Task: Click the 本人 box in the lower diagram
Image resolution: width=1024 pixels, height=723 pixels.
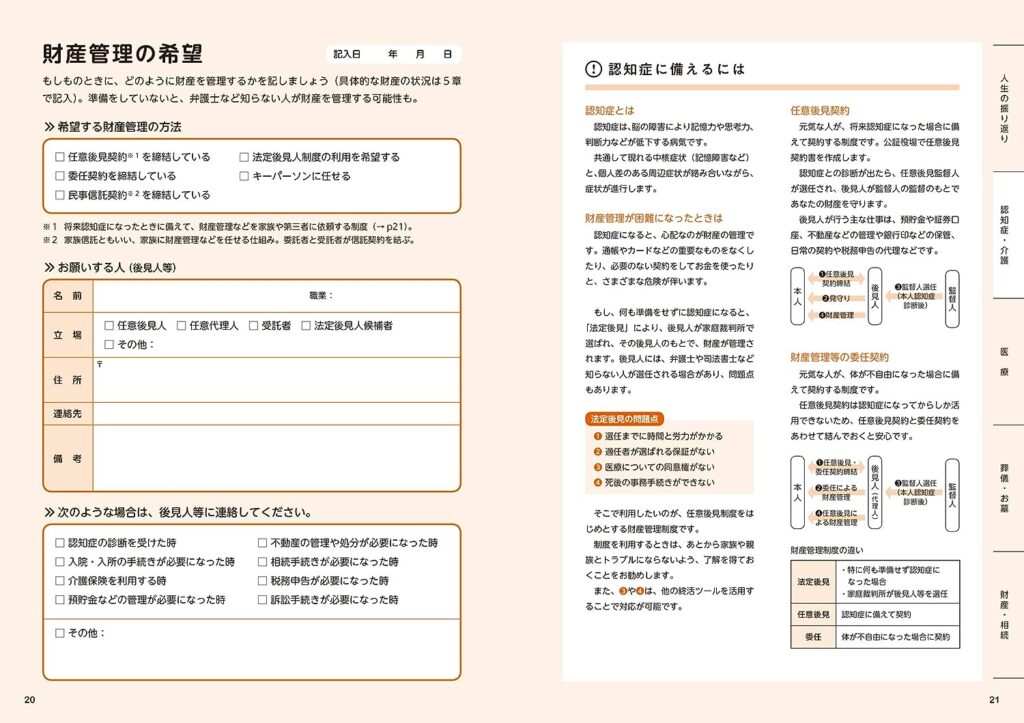Action: pos(797,492)
